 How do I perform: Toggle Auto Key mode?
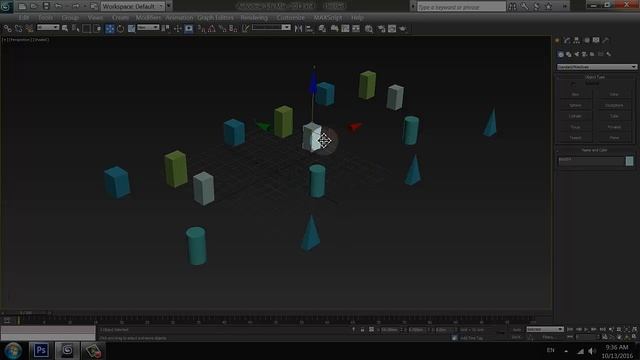517,329
